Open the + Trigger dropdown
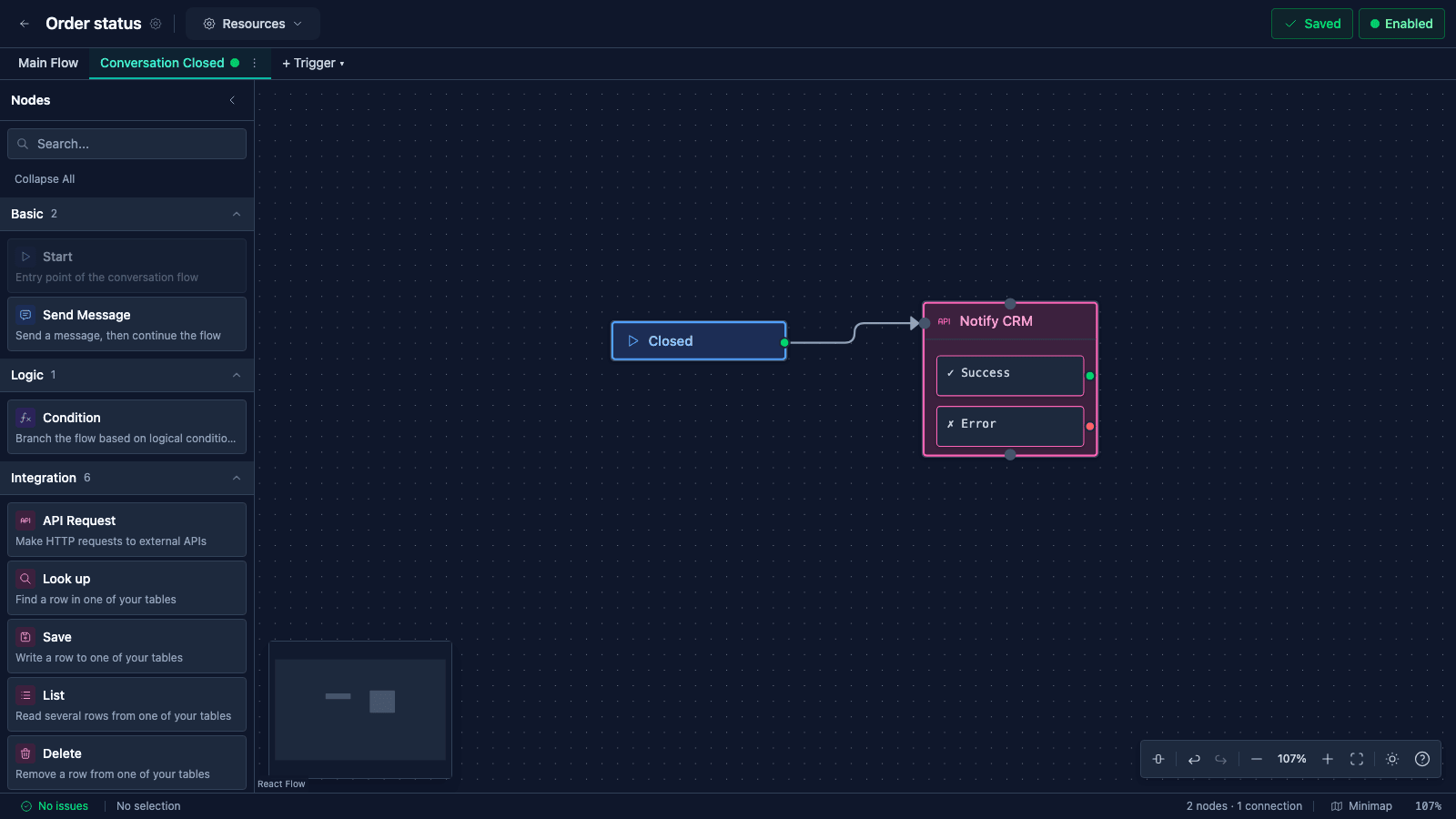Screen dimensions: 1456x819 pos(313,63)
